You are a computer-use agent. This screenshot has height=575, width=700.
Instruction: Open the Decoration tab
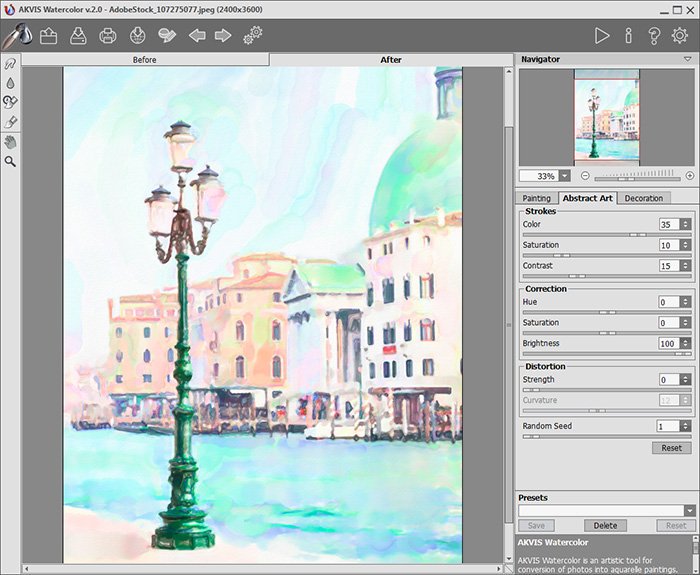pyautogui.click(x=643, y=198)
